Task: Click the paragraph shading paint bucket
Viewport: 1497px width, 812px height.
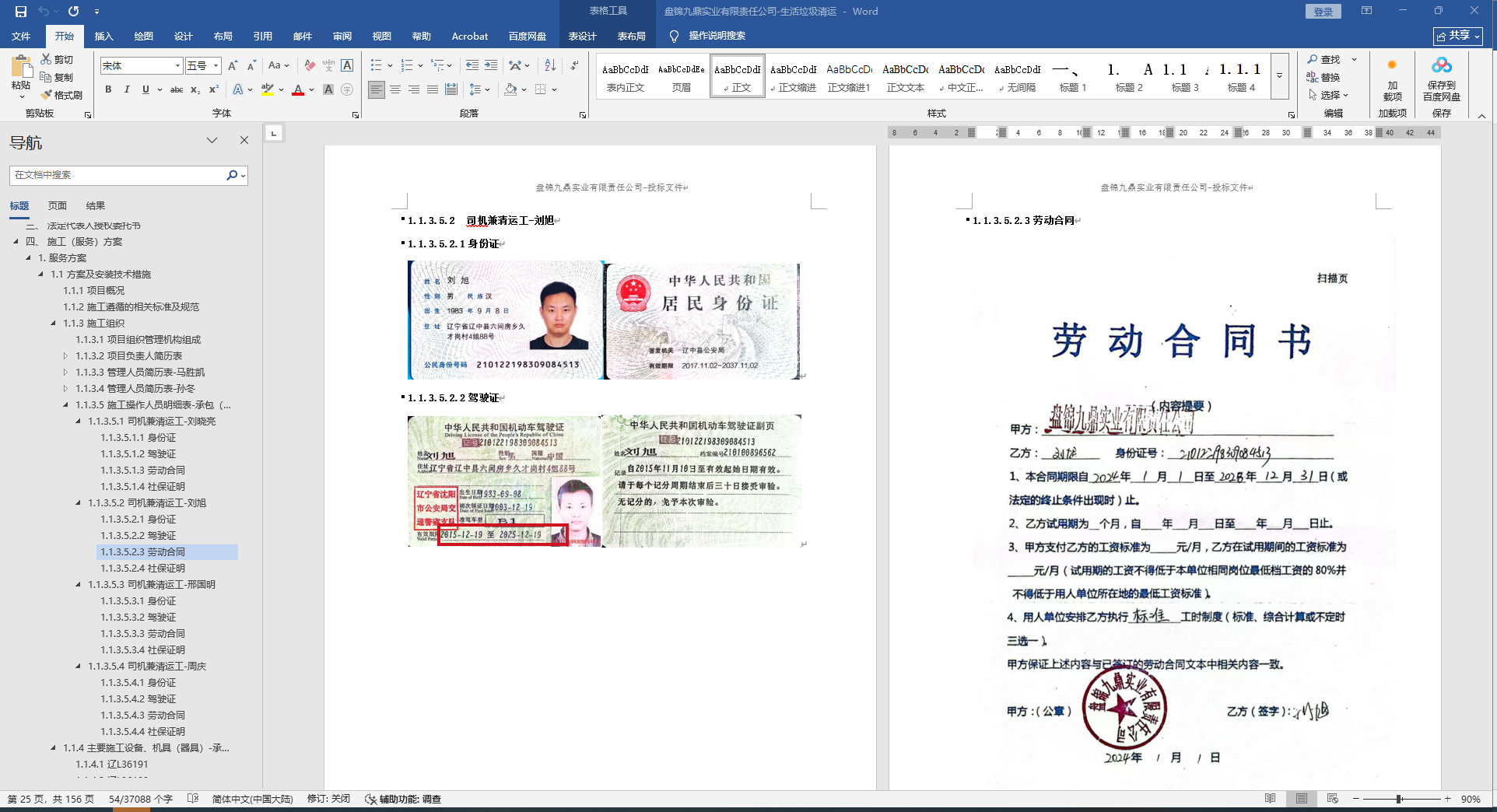Action: click(510, 89)
